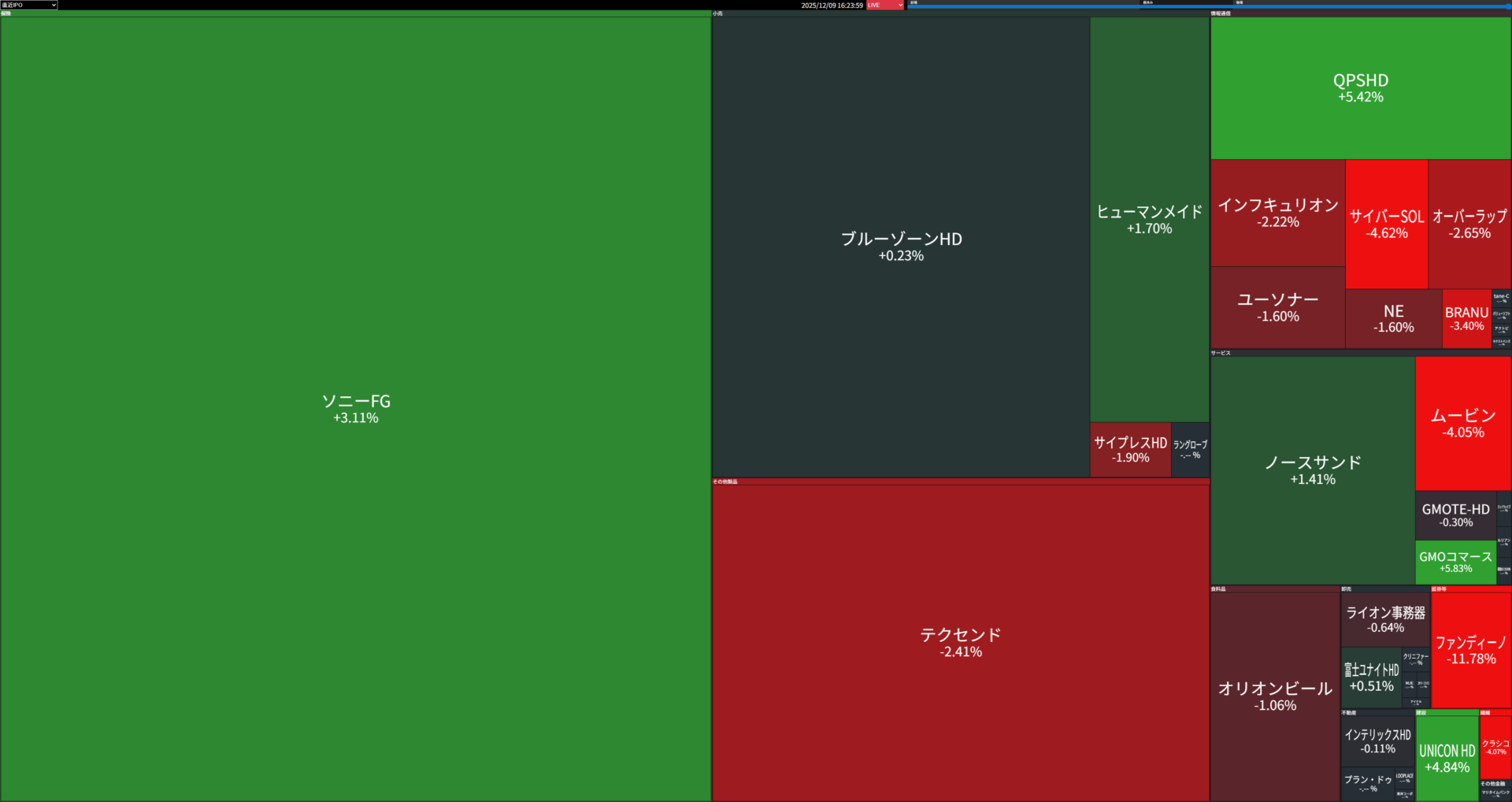
Task: Click the ノースサンド tile
Action: pyautogui.click(x=1312, y=470)
